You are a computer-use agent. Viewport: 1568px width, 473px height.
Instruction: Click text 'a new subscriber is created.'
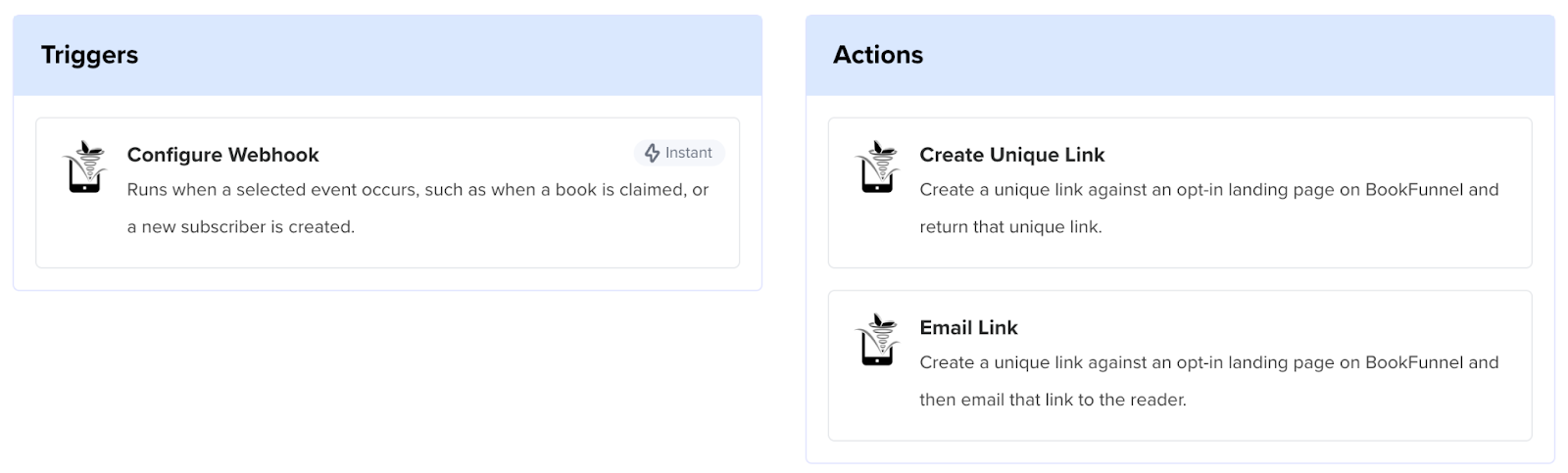[241, 227]
